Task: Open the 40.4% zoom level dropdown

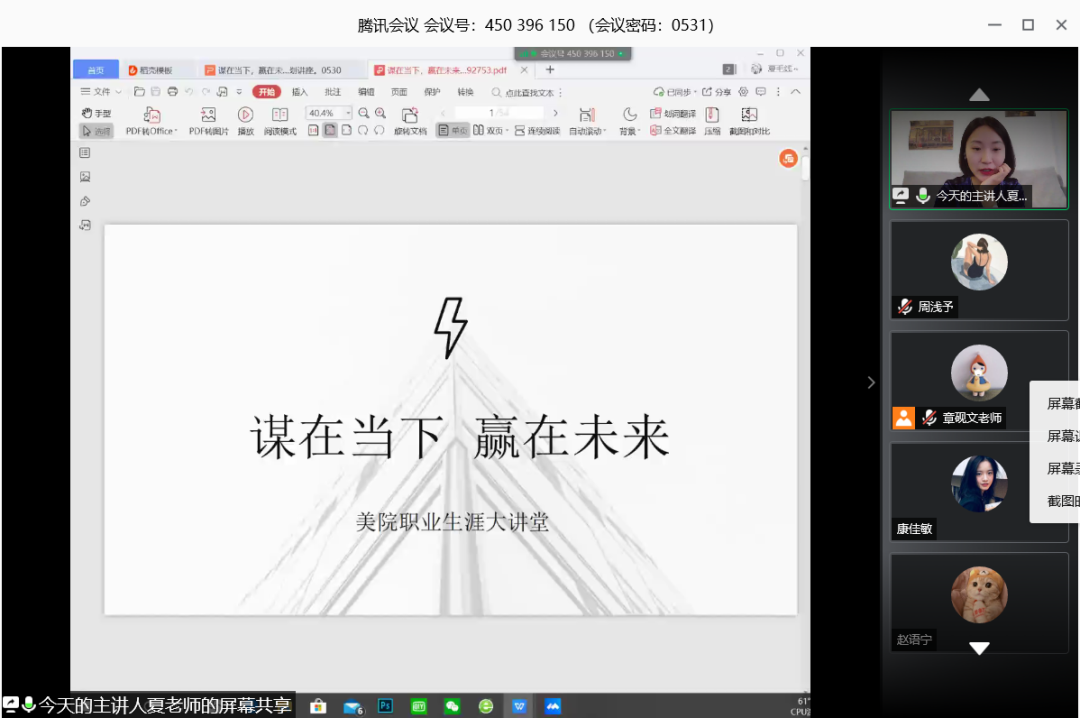Action: [329, 113]
